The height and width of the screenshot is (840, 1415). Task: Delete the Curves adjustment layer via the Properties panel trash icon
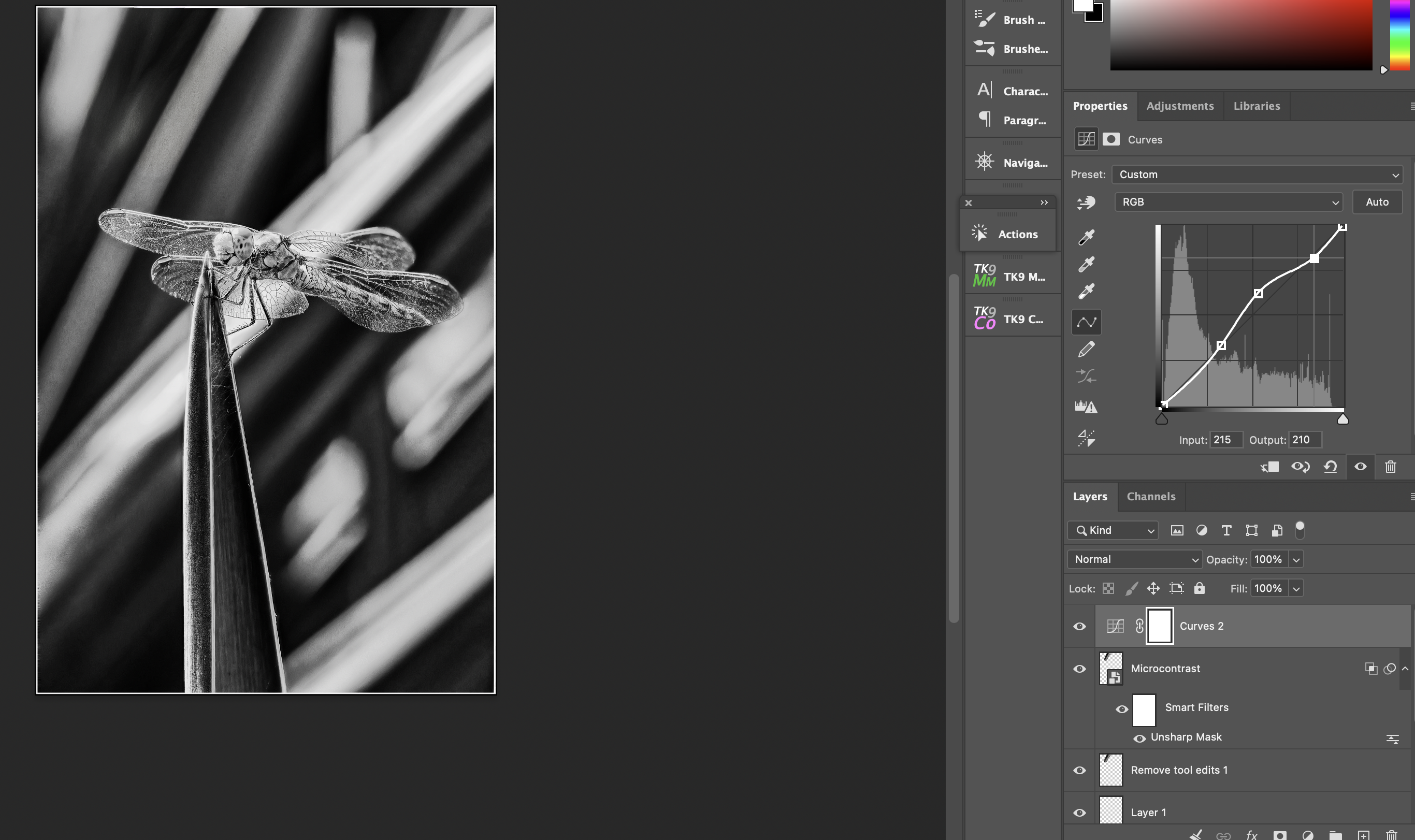pos(1391,467)
